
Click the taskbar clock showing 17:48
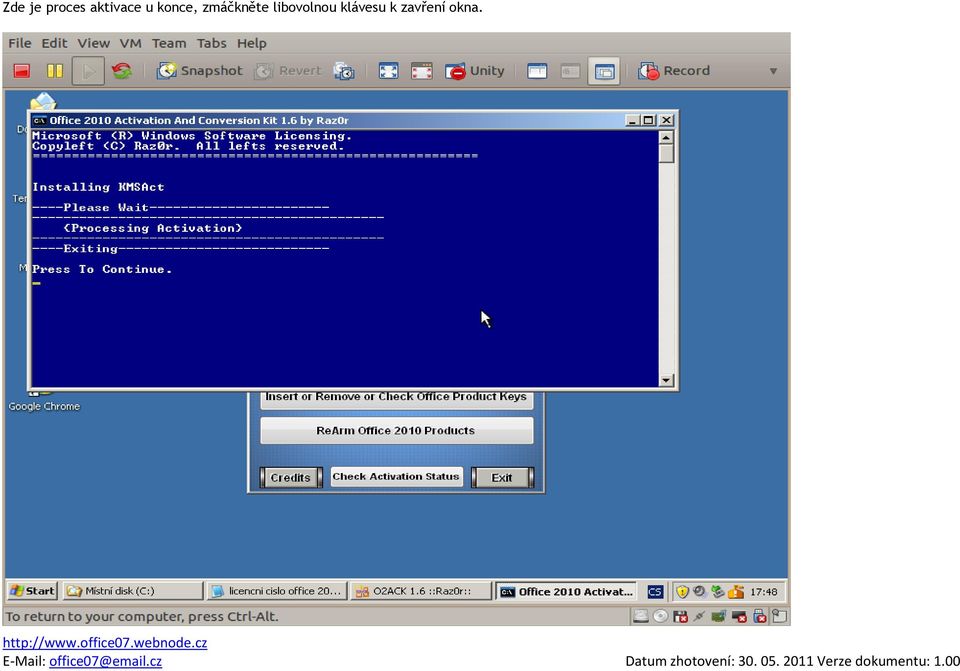click(763, 591)
